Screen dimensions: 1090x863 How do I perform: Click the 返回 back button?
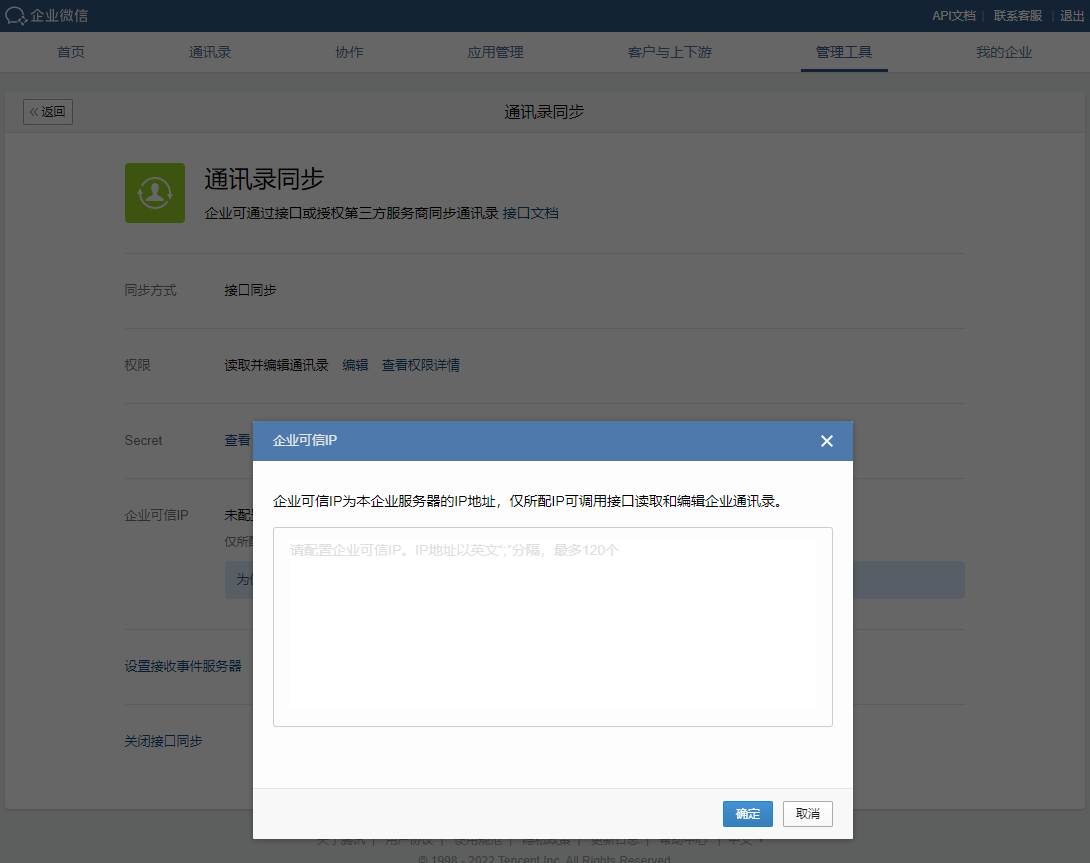click(x=48, y=112)
